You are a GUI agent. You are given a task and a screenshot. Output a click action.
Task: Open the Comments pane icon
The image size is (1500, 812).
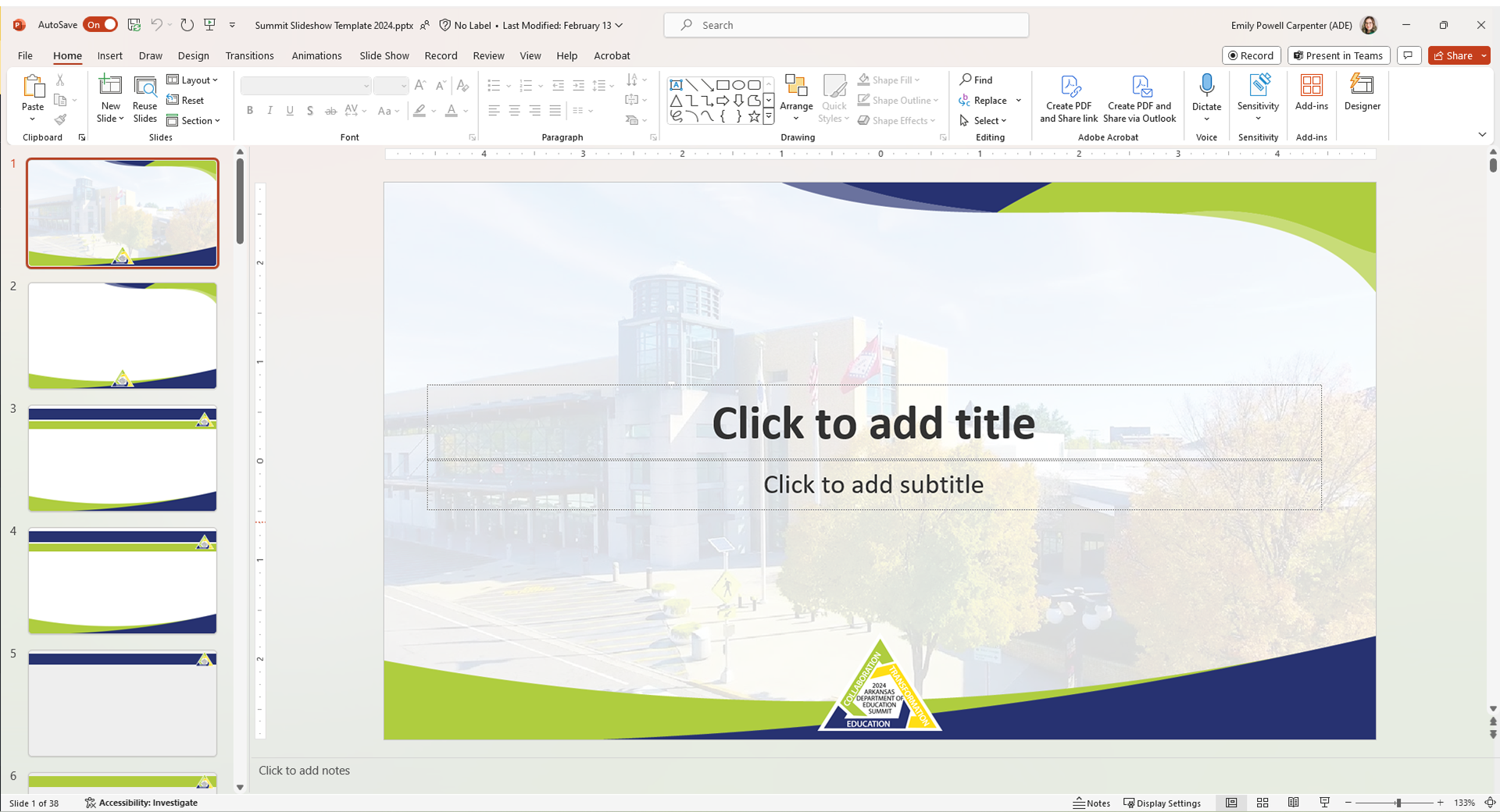click(x=1409, y=55)
